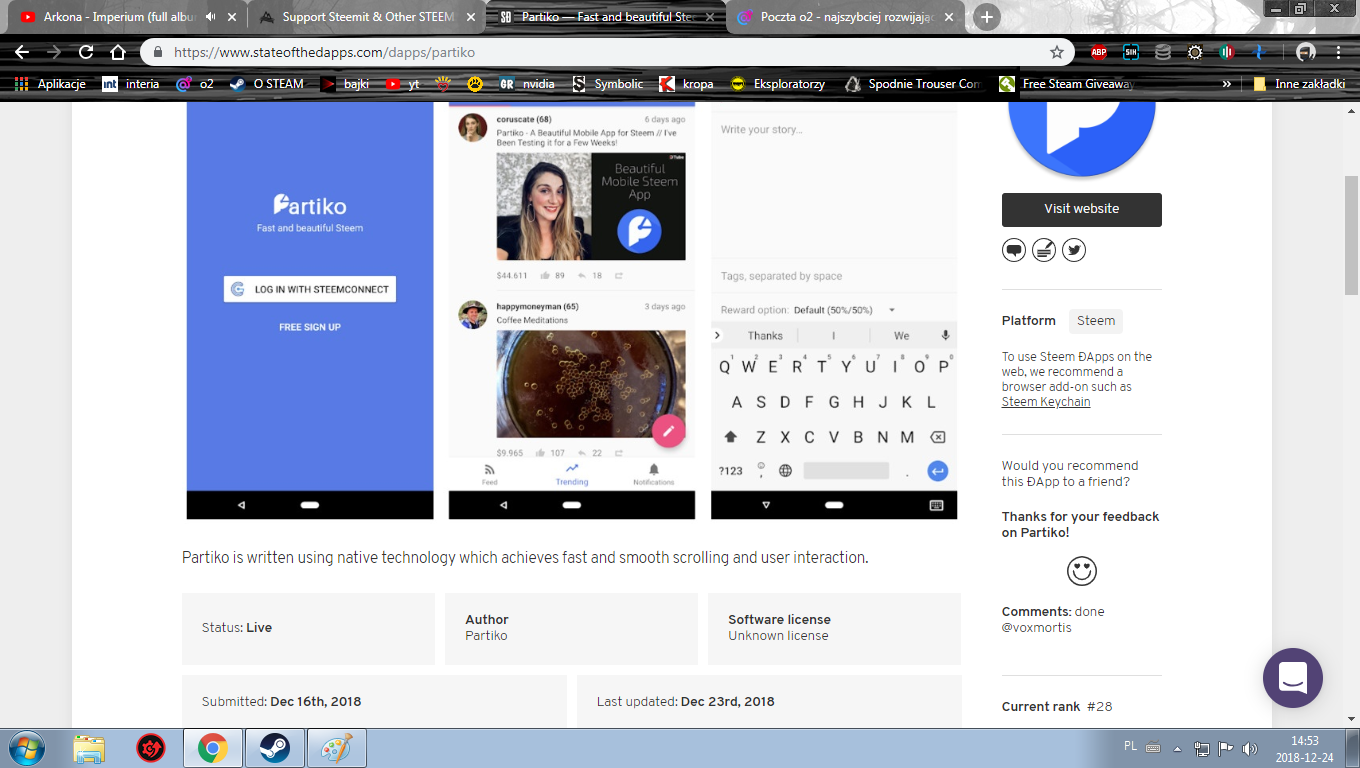This screenshot has height=768, width=1360.
Task: Click the chat bubble social icon under Visit website
Action: [x=1014, y=250]
